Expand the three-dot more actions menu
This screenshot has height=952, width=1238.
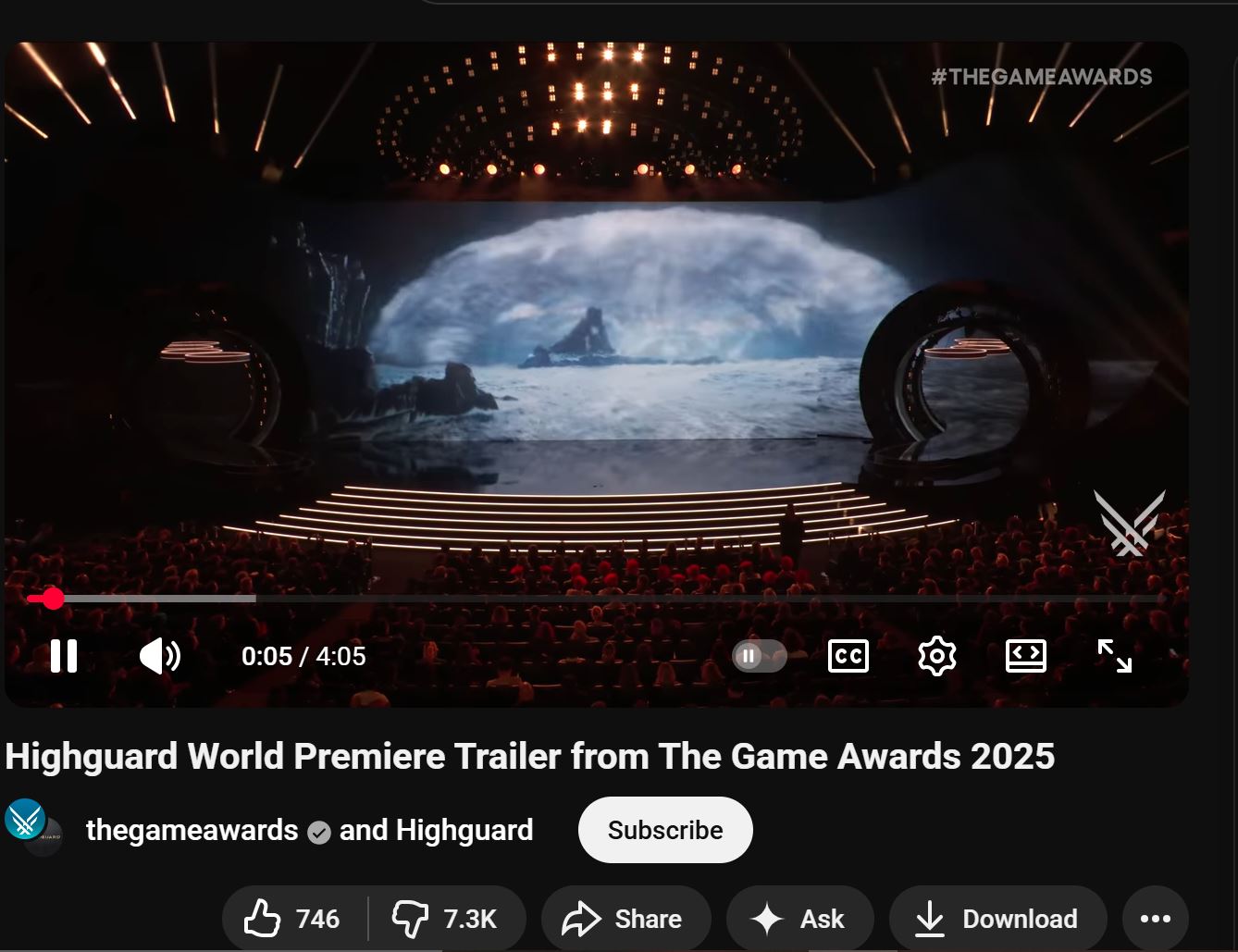[1155, 919]
